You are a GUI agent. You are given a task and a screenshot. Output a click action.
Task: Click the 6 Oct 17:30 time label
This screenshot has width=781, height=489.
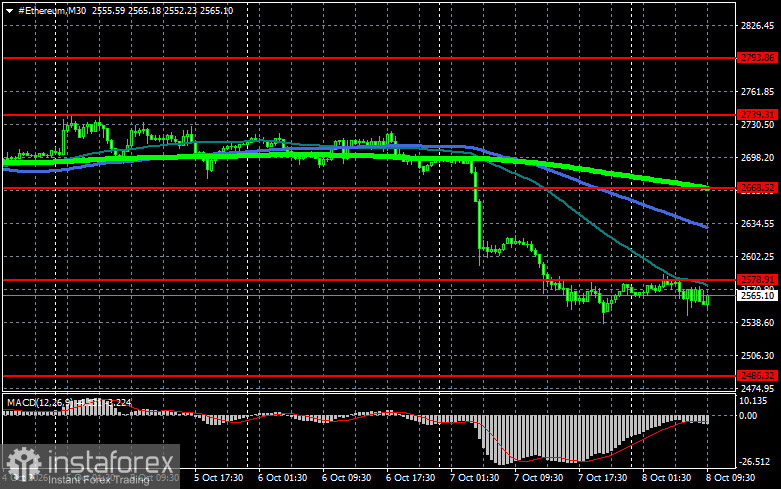point(410,478)
